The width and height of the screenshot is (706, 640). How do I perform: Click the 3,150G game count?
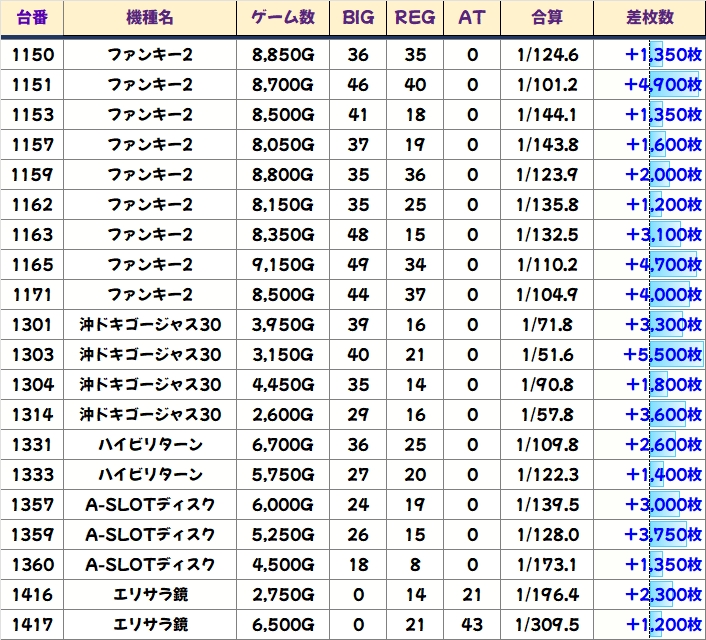click(283, 355)
